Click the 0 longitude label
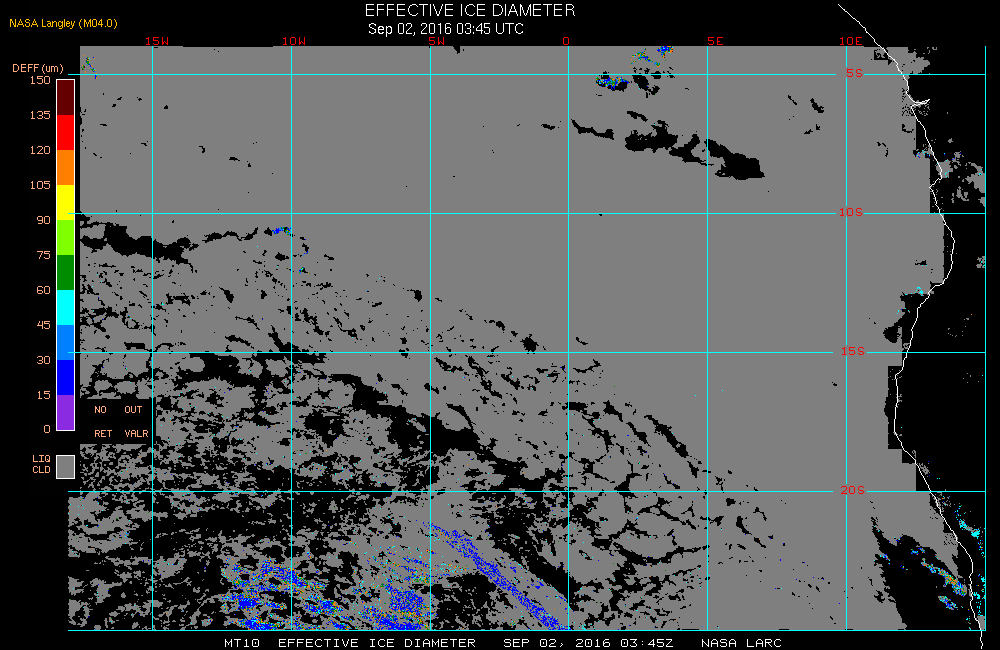 coord(566,41)
